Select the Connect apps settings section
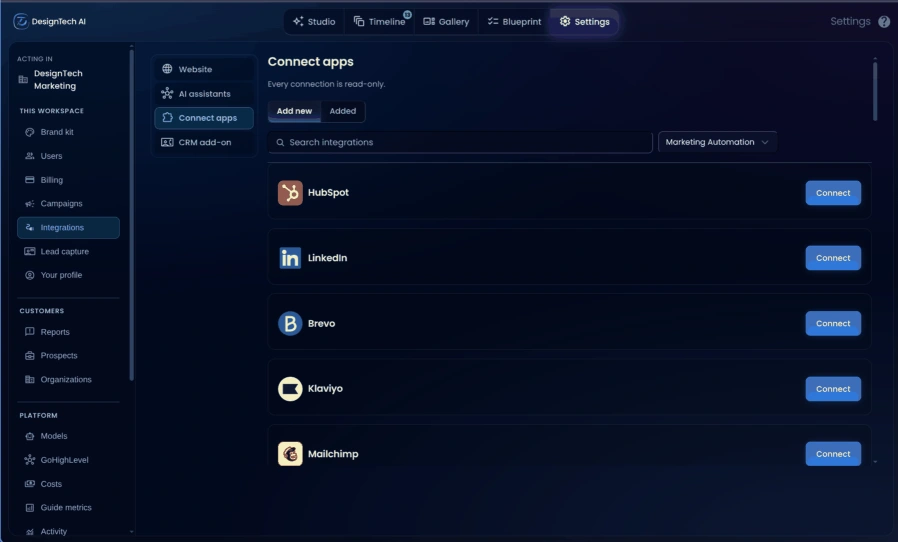Image resolution: width=898 pixels, height=542 pixels. [x=204, y=118]
